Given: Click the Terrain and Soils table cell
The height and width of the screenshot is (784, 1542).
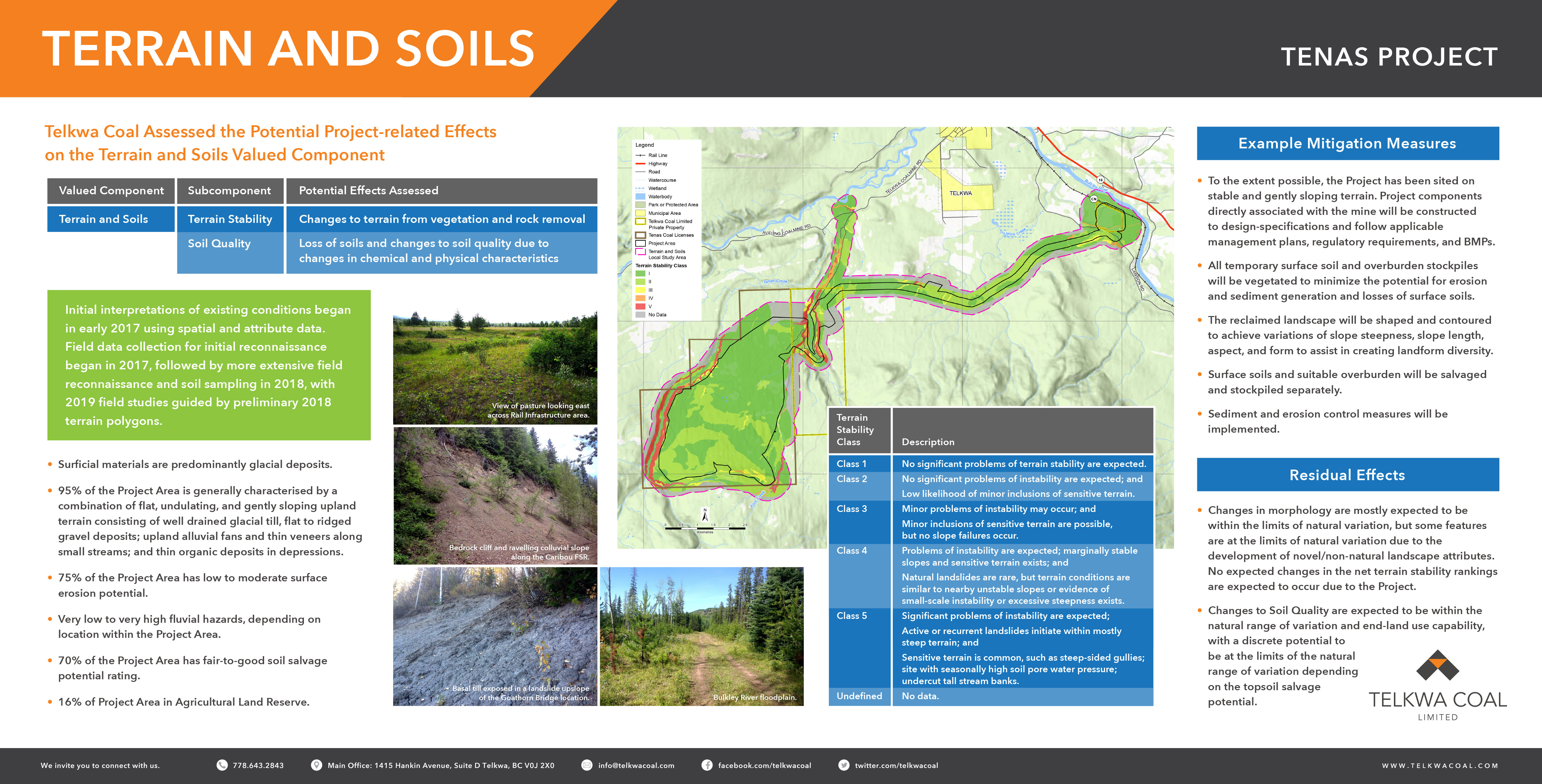Looking at the screenshot, I should (x=111, y=219).
